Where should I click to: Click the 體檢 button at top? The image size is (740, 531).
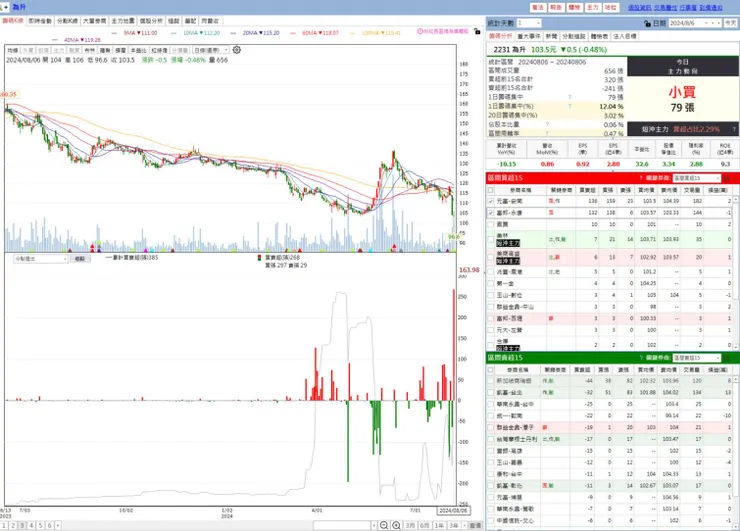pyautogui.click(x=574, y=8)
